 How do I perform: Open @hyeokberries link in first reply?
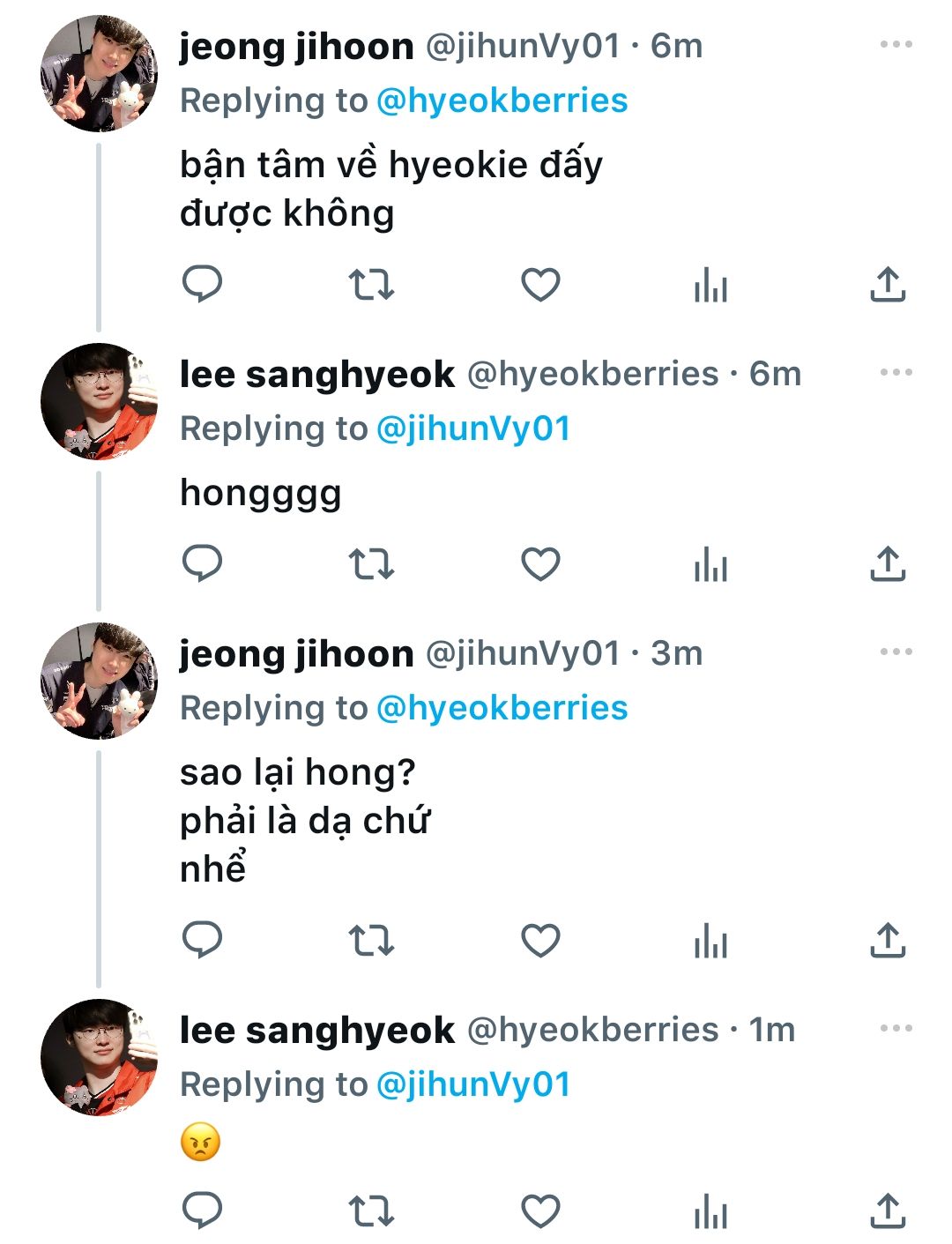click(x=502, y=101)
